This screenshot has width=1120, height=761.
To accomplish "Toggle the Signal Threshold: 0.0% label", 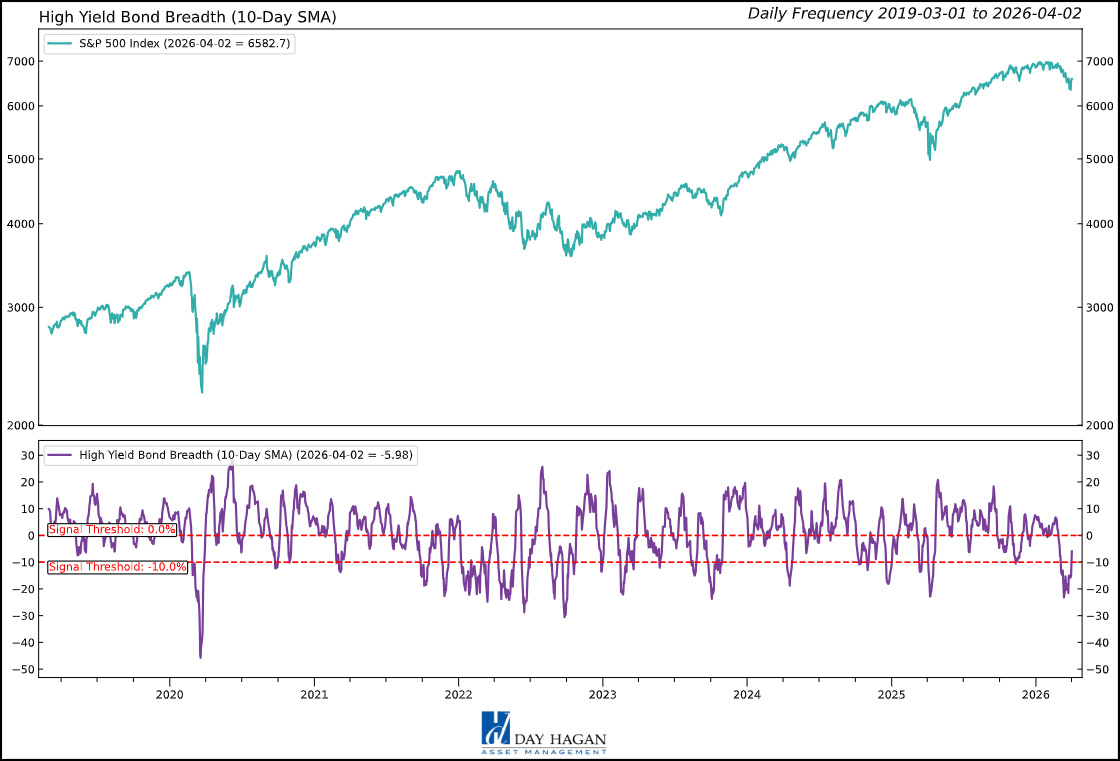I will [110, 529].
